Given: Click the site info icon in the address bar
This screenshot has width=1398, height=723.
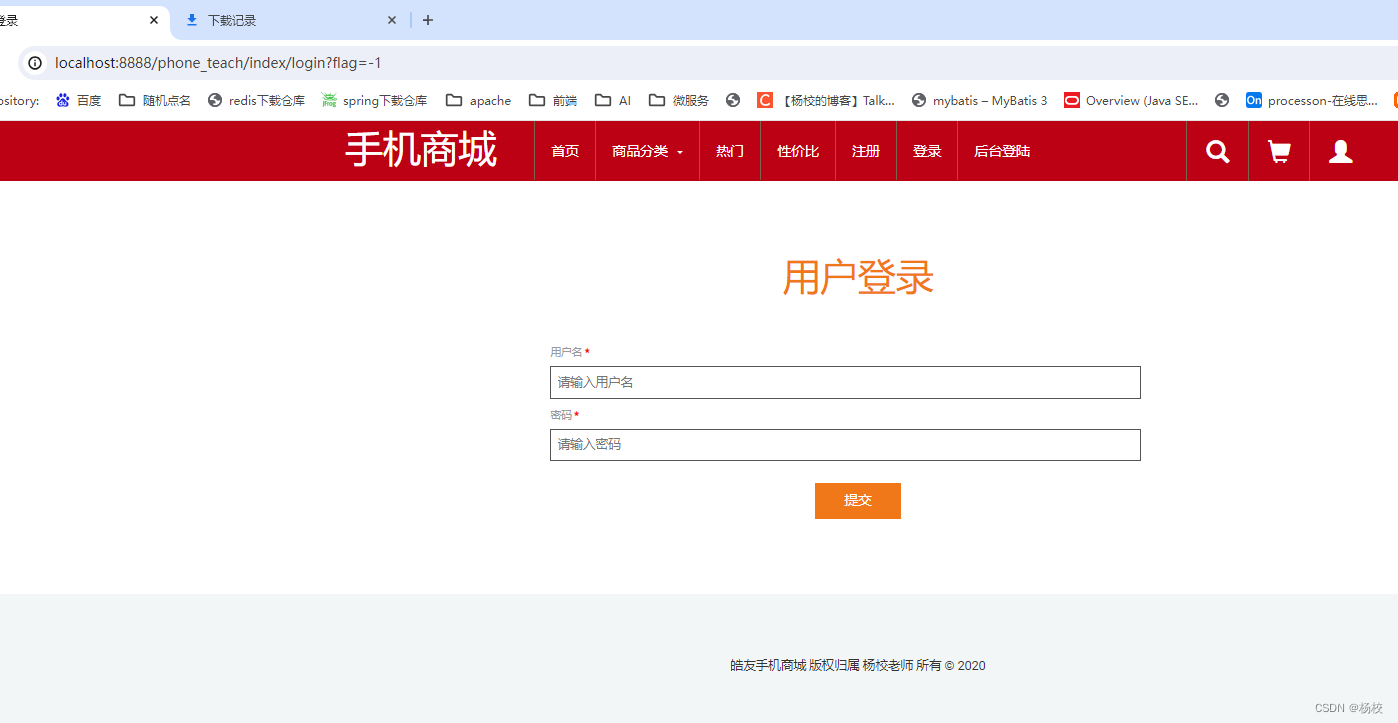Looking at the screenshot, I should click(35, 62).
